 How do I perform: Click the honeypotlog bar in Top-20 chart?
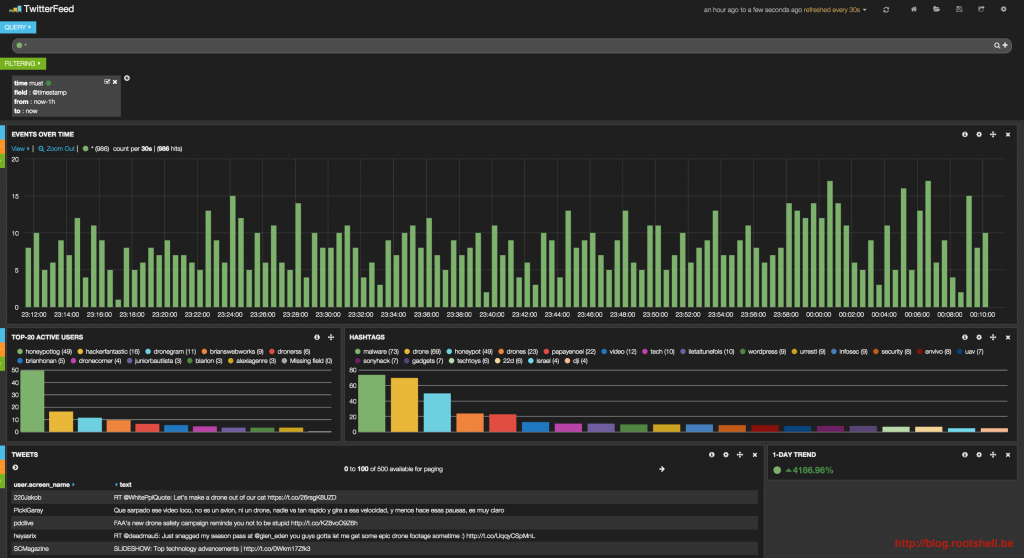click(33, 401)
